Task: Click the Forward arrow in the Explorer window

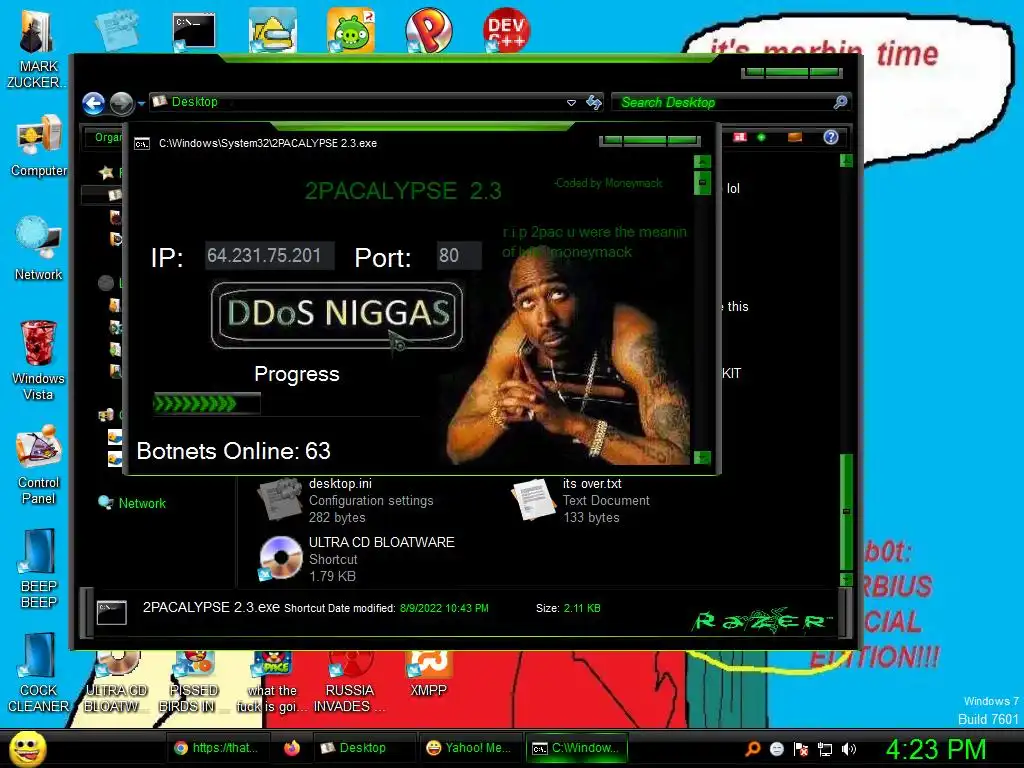Action: tap(121, 103)
